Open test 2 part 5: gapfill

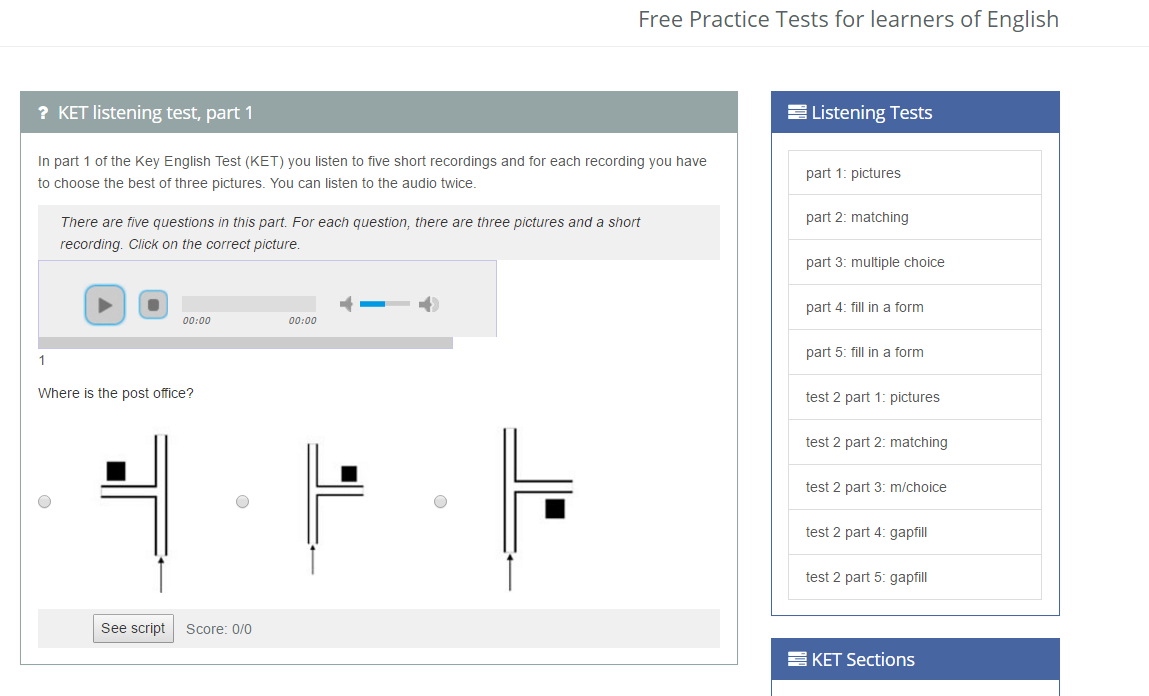(x=866, y=577)
